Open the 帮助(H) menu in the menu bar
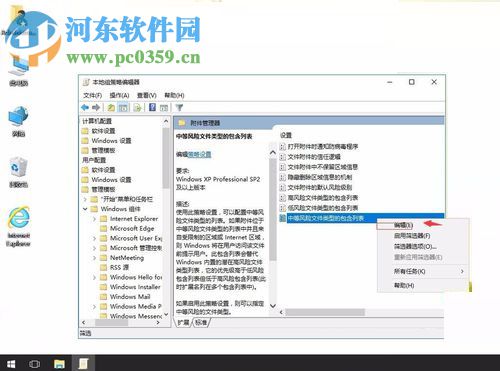 tap(174, 95)
